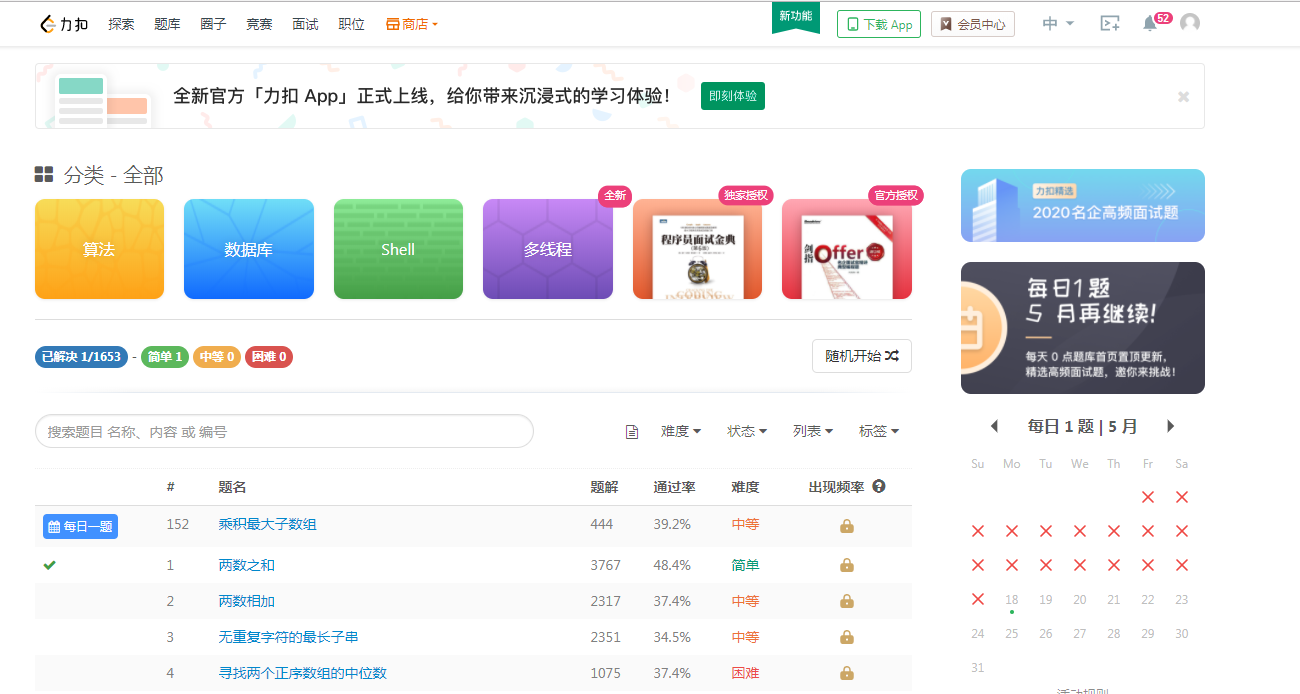This screenshot has height=694, width=1300.
Task: Click the 每日一题 badge button
Action: click(80, 526)
